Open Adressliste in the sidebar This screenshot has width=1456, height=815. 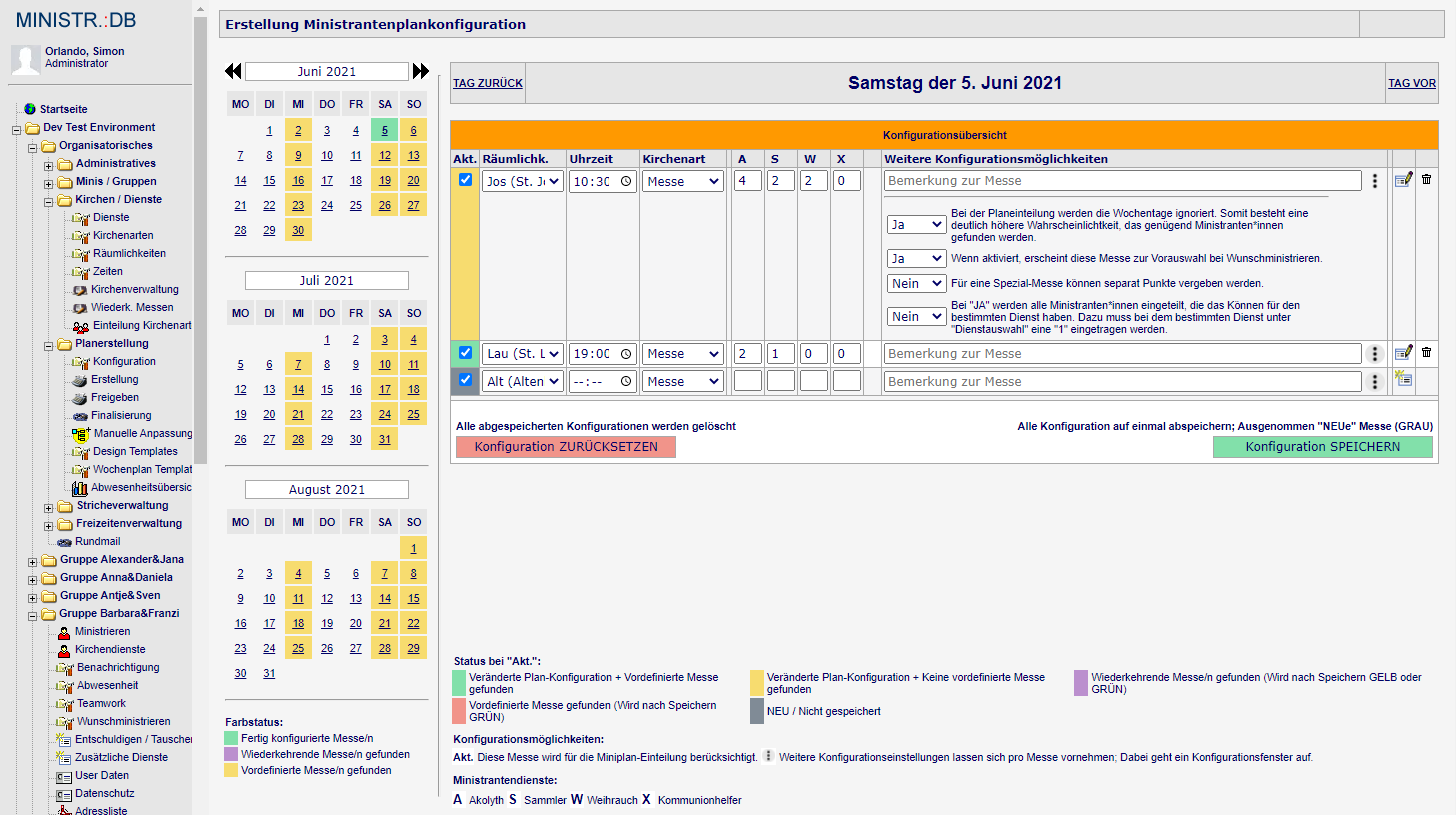tap(101, 811)
